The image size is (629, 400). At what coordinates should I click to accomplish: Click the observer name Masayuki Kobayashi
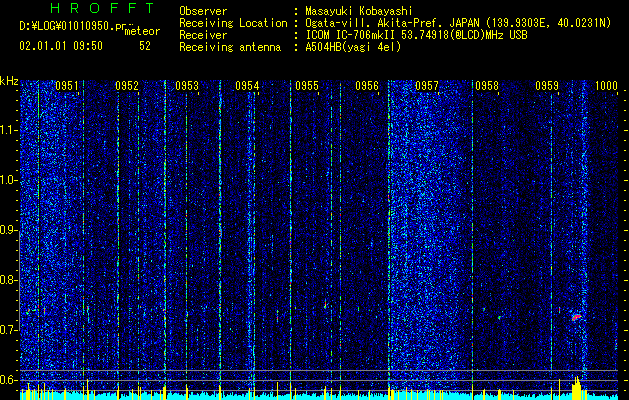point(359,11)
